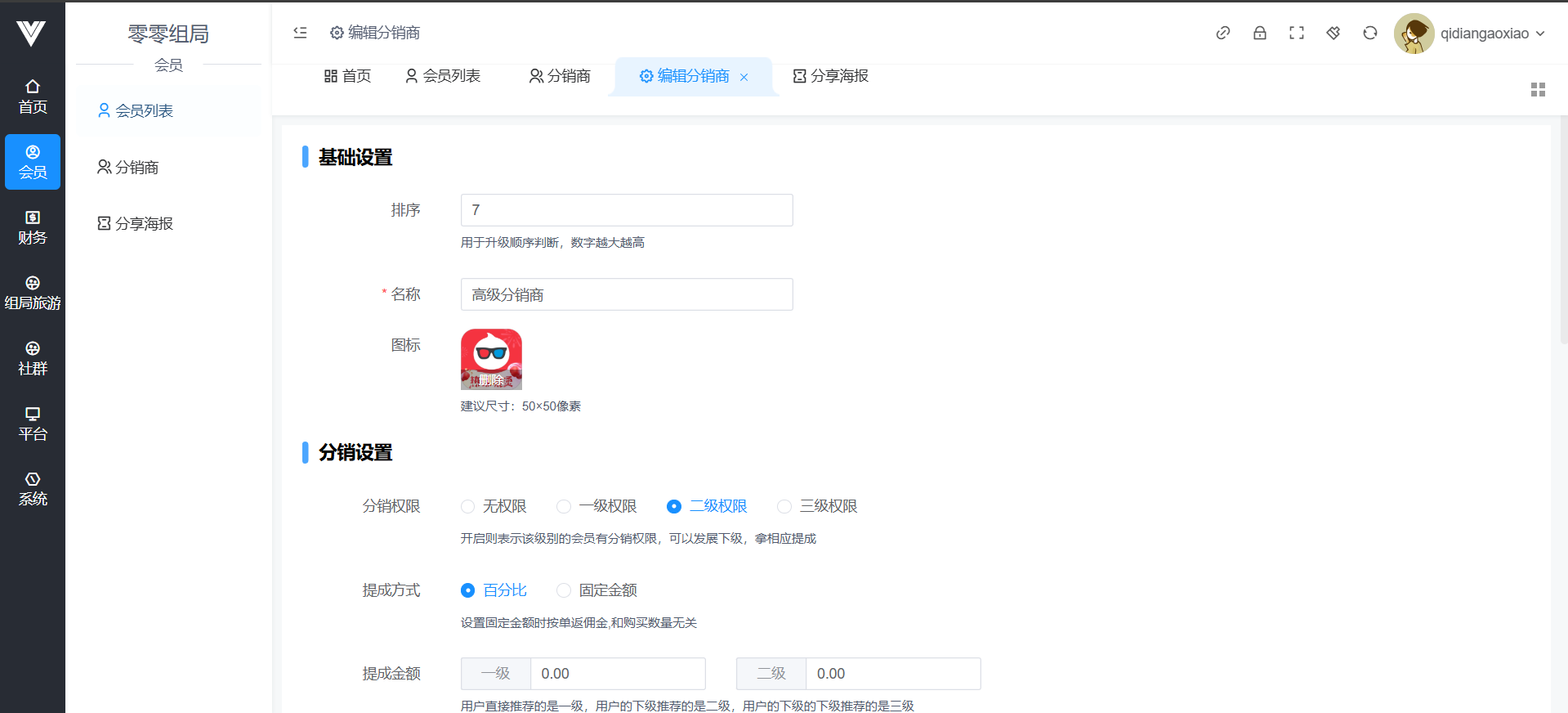
Task: Switch to the 会员列表 tab
Action: (x=443, y=76)
